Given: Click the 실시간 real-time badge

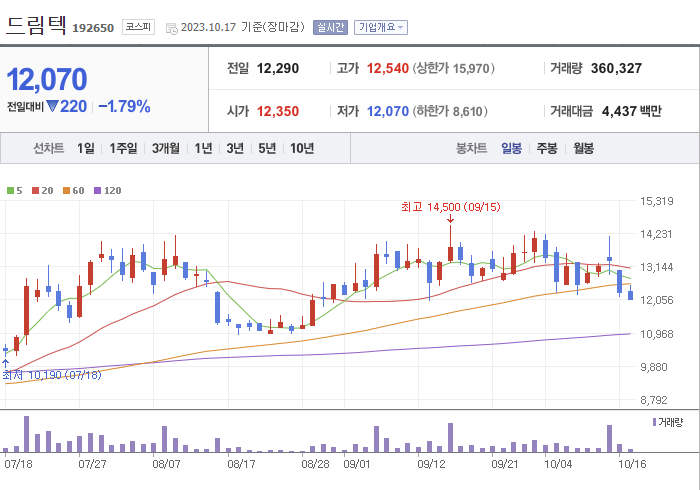Looking at the screenshot, I should click(x=330, y=27).
